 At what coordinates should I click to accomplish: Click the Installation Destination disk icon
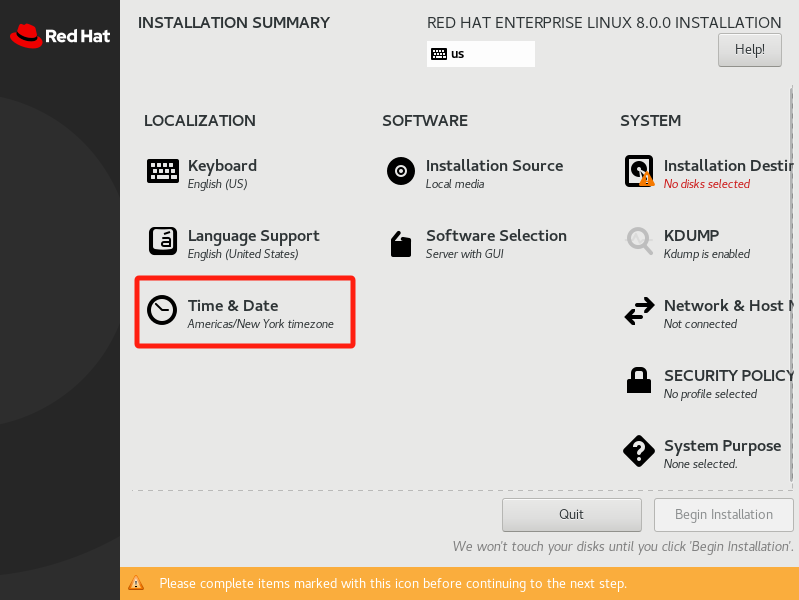[640, 171]
